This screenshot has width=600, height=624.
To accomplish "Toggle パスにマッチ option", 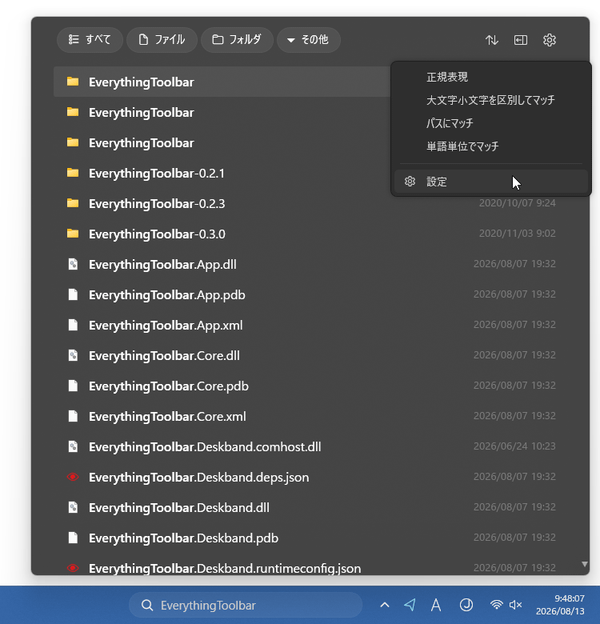I will click(x=491, y=123).
